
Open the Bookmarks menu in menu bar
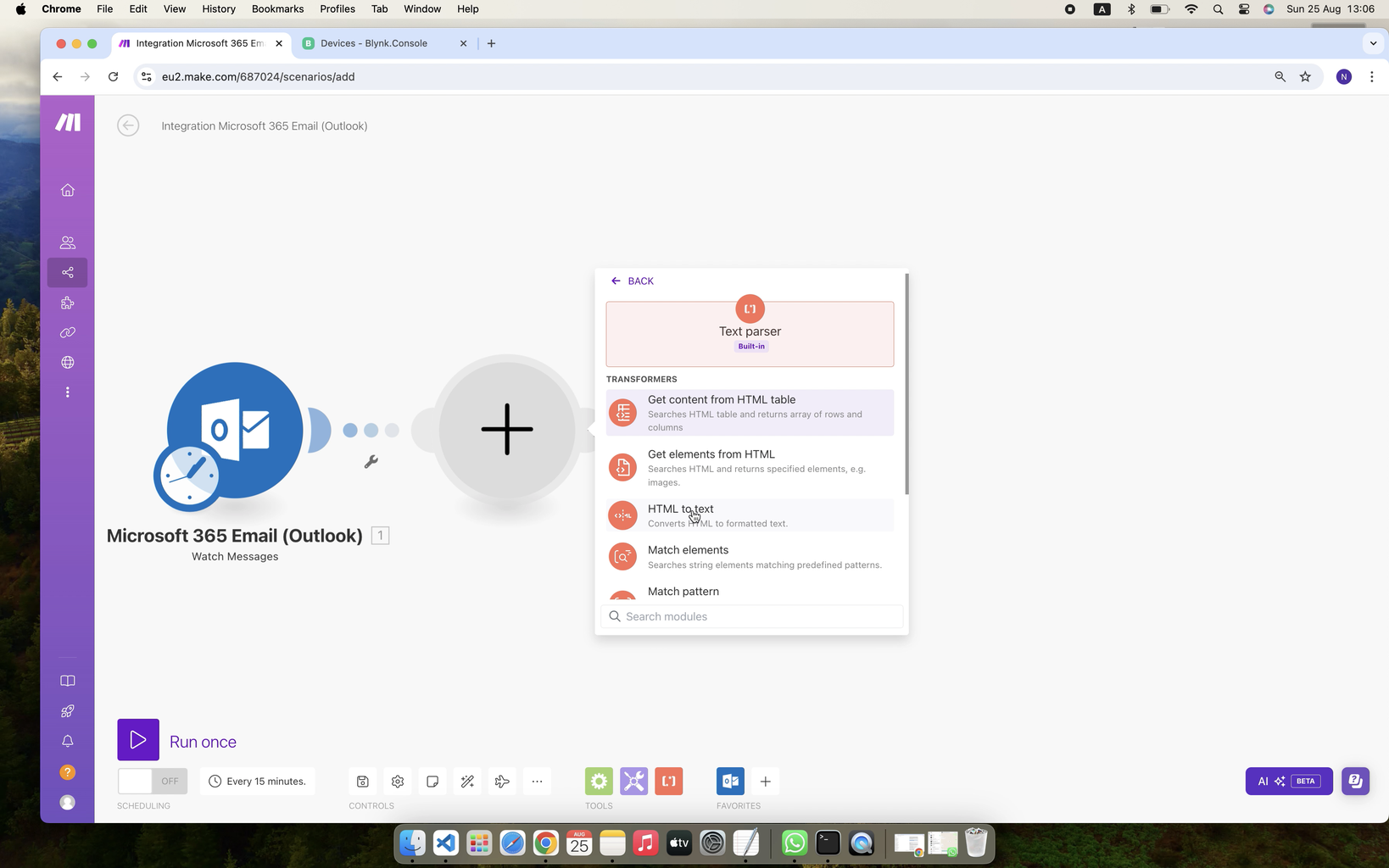tap(277, 8)
